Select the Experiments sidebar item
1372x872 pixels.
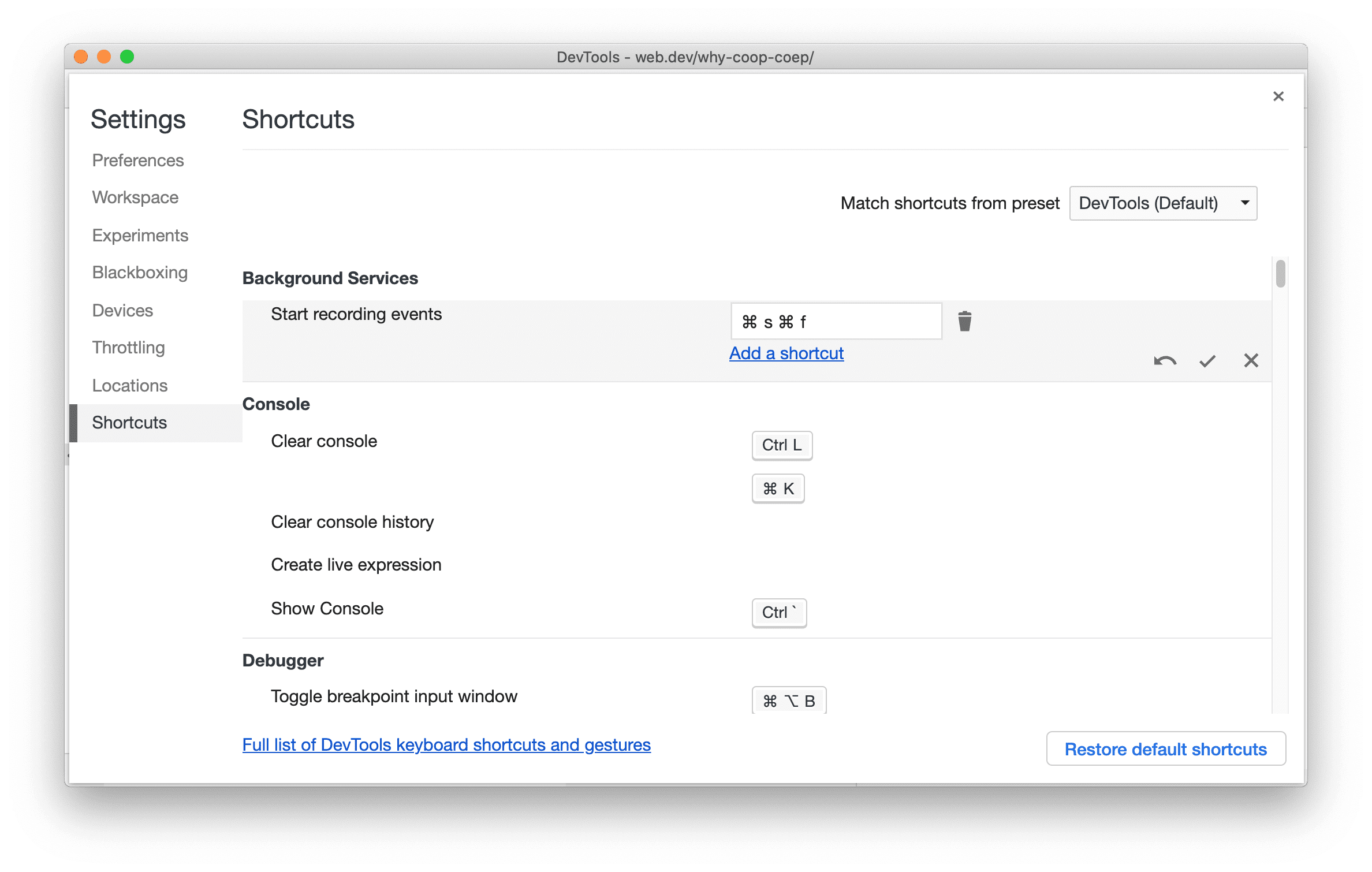click(140, 235)
